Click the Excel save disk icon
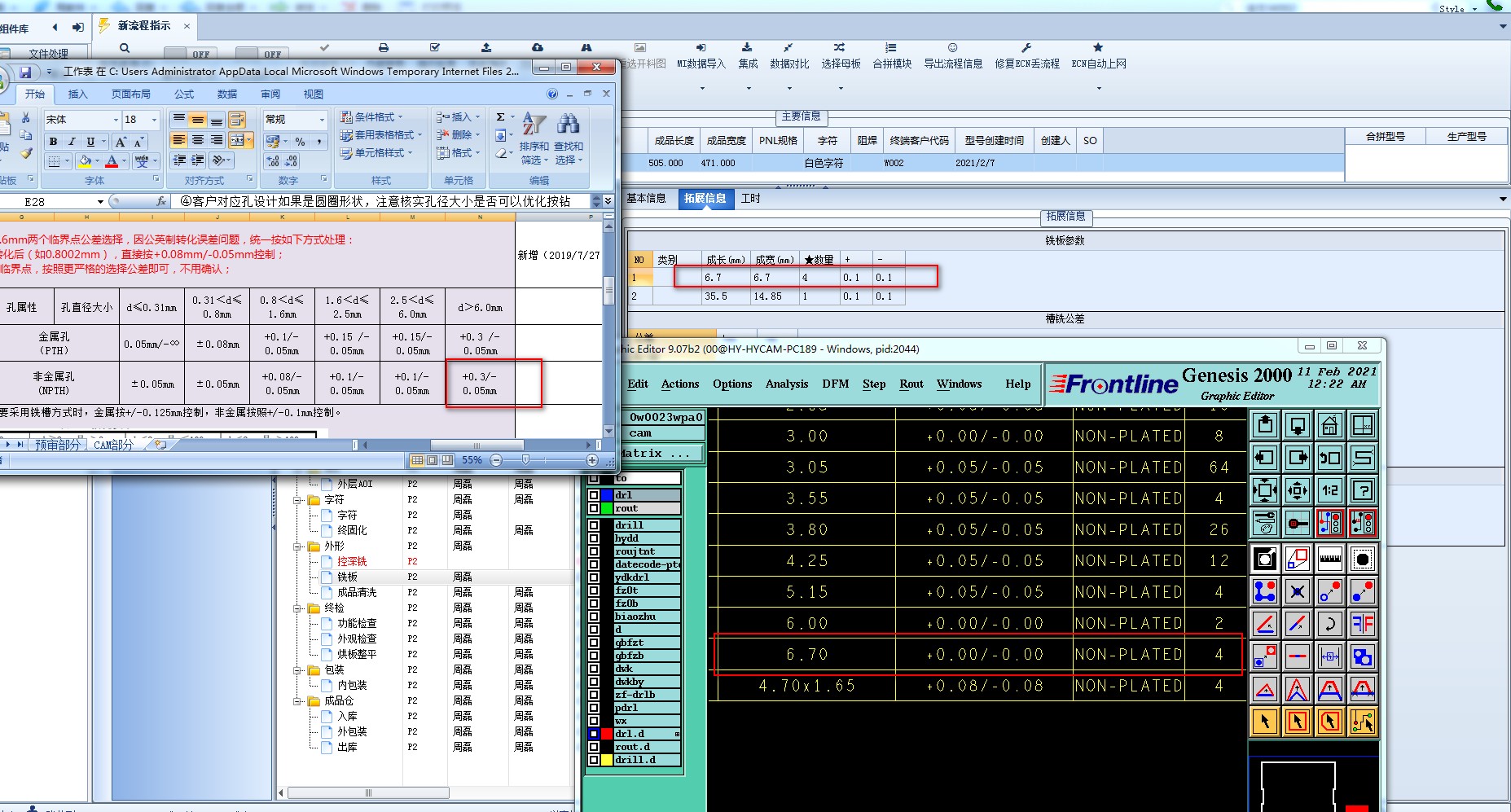Image resolution: width=1511 pixels, height=812 pixels. click(25, 72)
